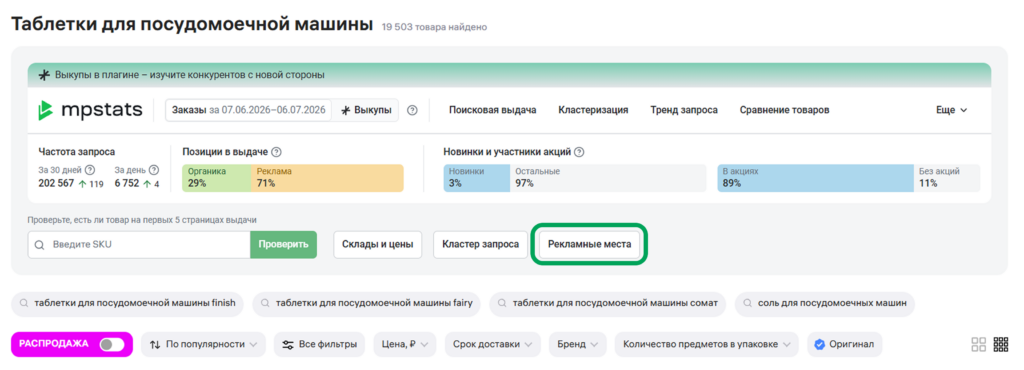Viewport: 1024px width, 370px height.
Task: Select suggestion соль для посудомоечных машин
Action: pos(825,303)
